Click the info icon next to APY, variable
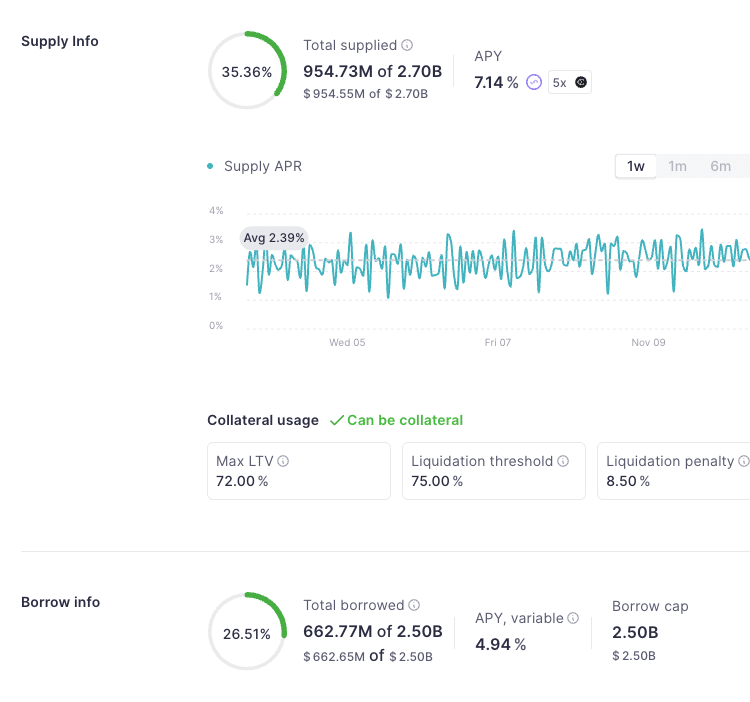The image size is (750, 702). [573, 618]
